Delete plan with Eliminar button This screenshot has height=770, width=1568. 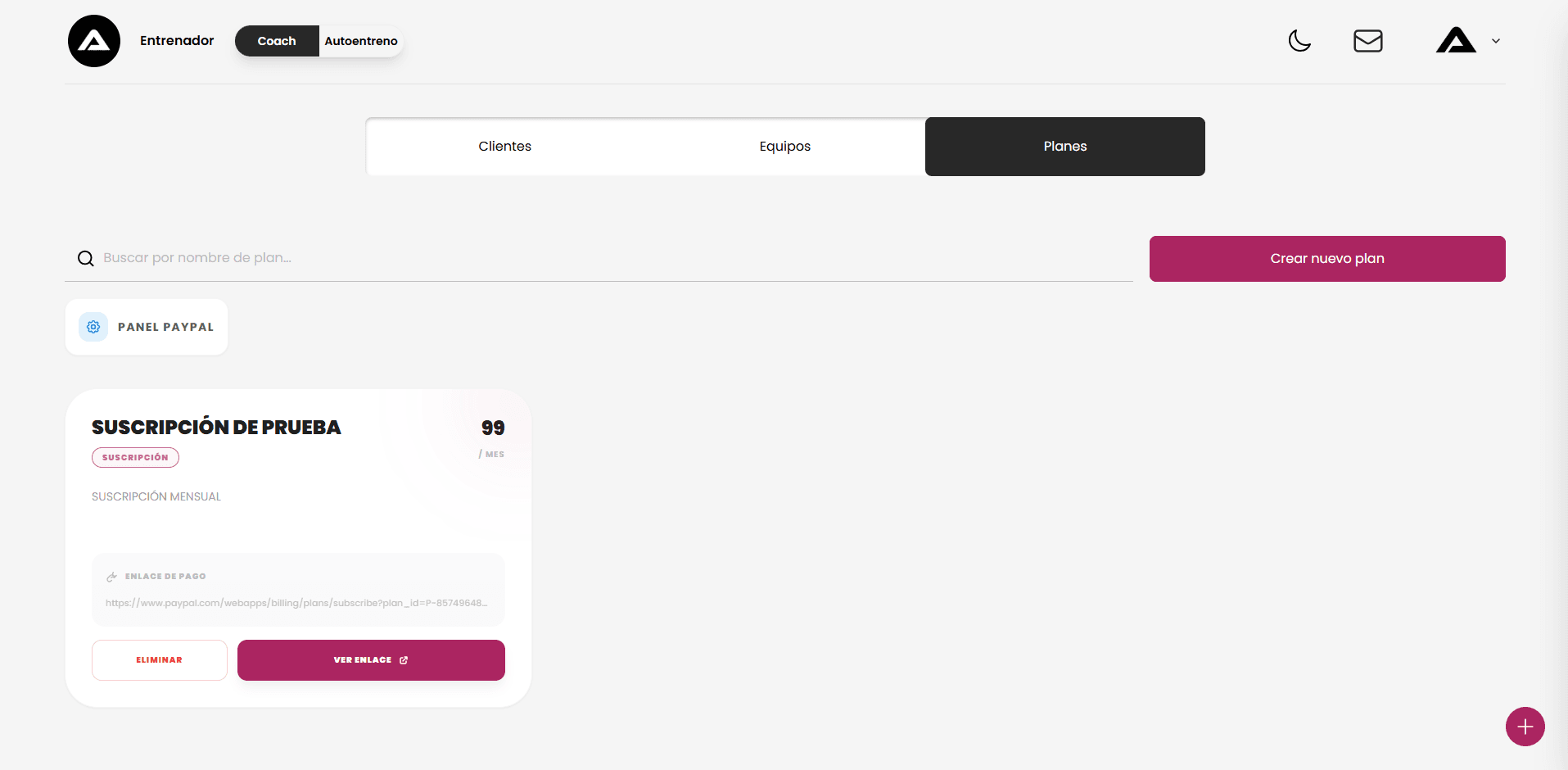point(159,660)
